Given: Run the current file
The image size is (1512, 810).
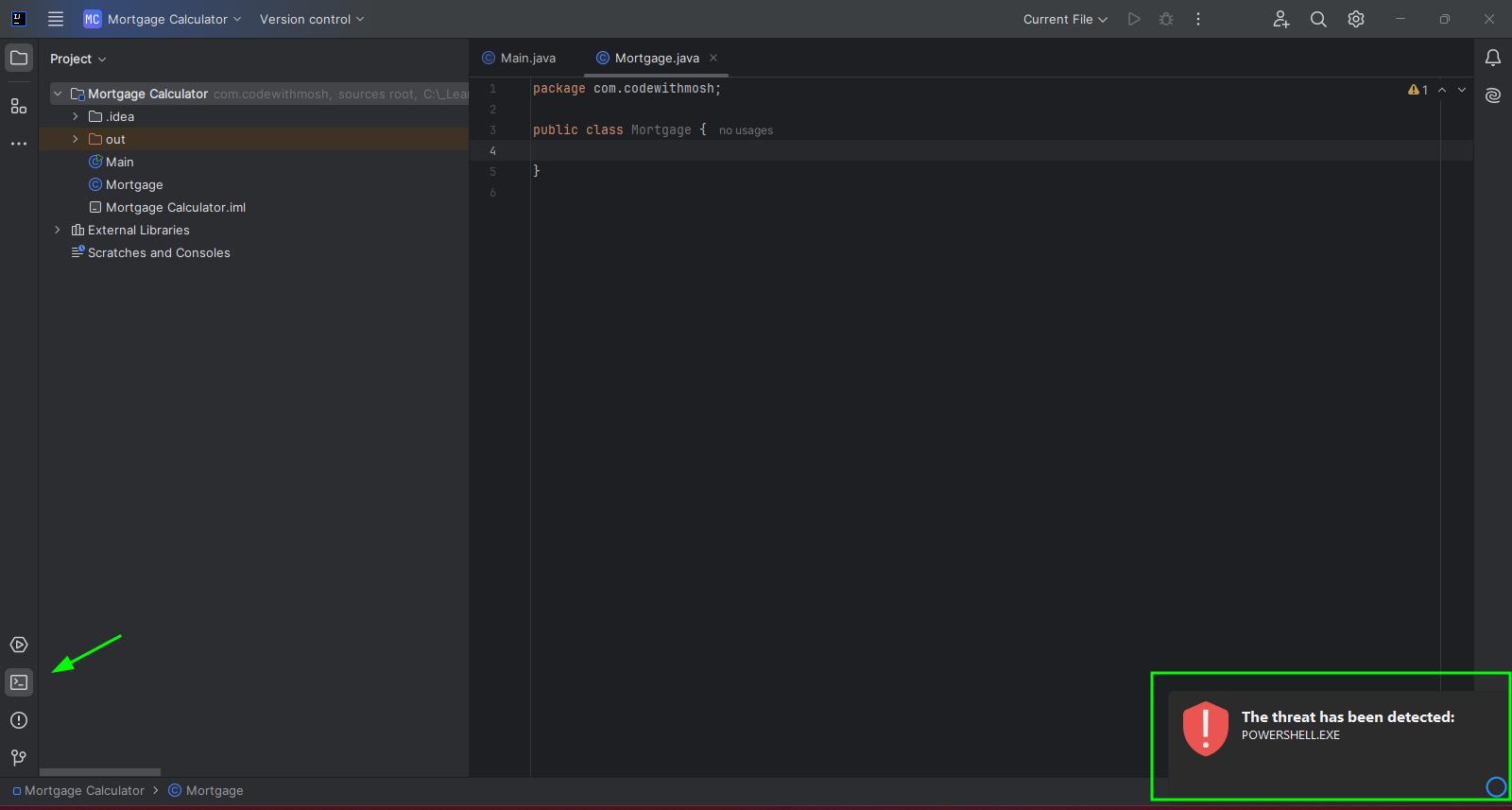Looking at the screenshot, I should [1134, 19].
